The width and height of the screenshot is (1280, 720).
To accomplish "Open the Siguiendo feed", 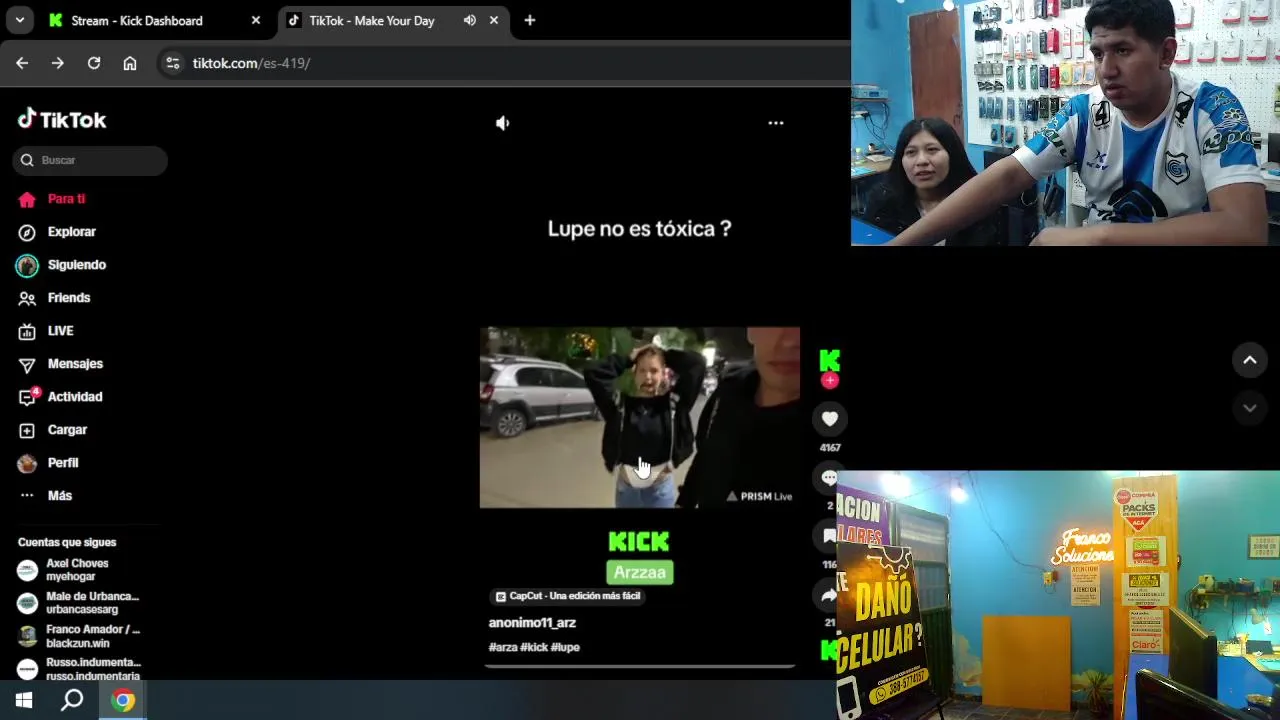I will [x=77, y=265].
